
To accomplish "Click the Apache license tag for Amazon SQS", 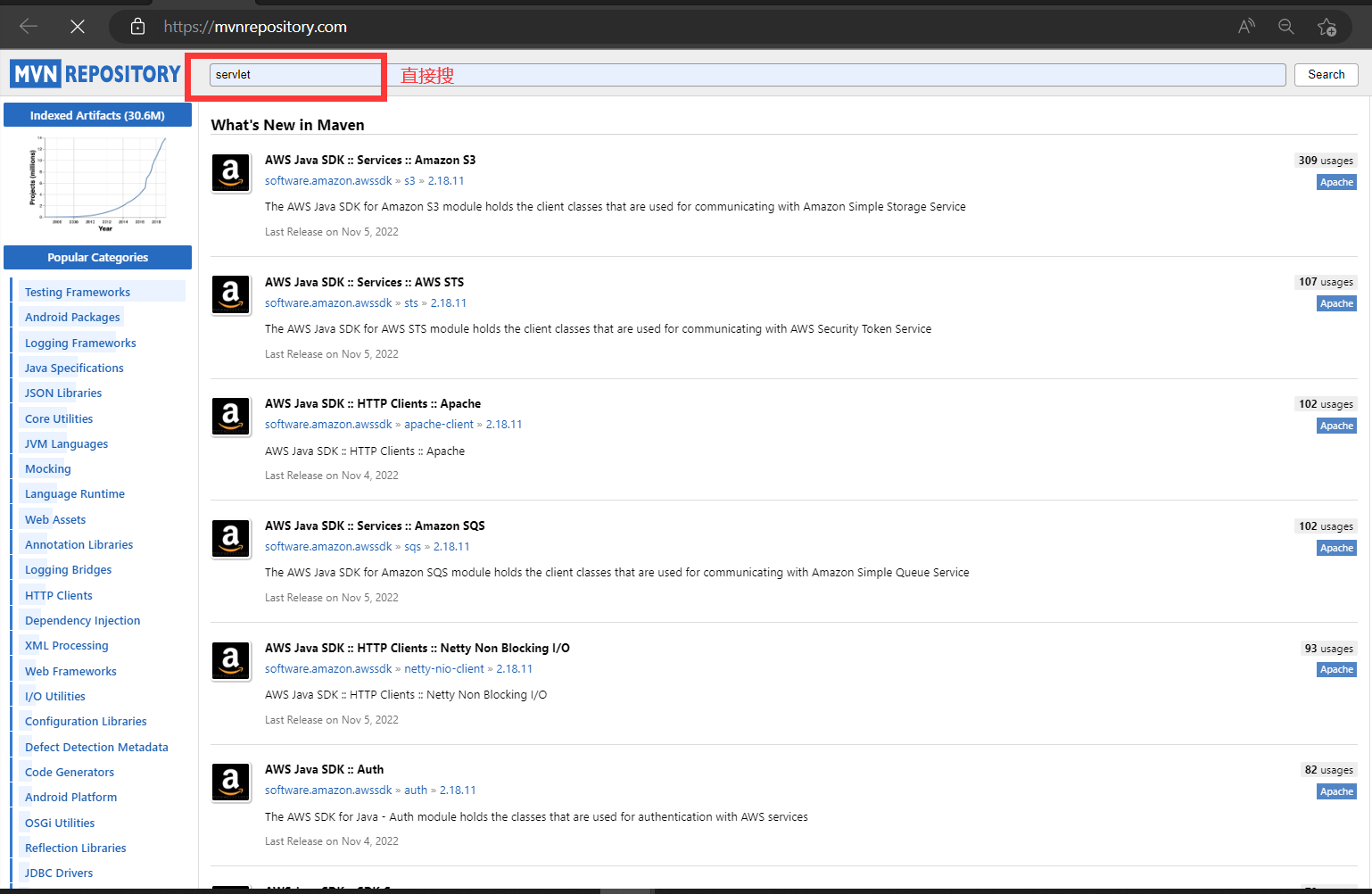I will pyautogui.click(x=1336, y=548).
